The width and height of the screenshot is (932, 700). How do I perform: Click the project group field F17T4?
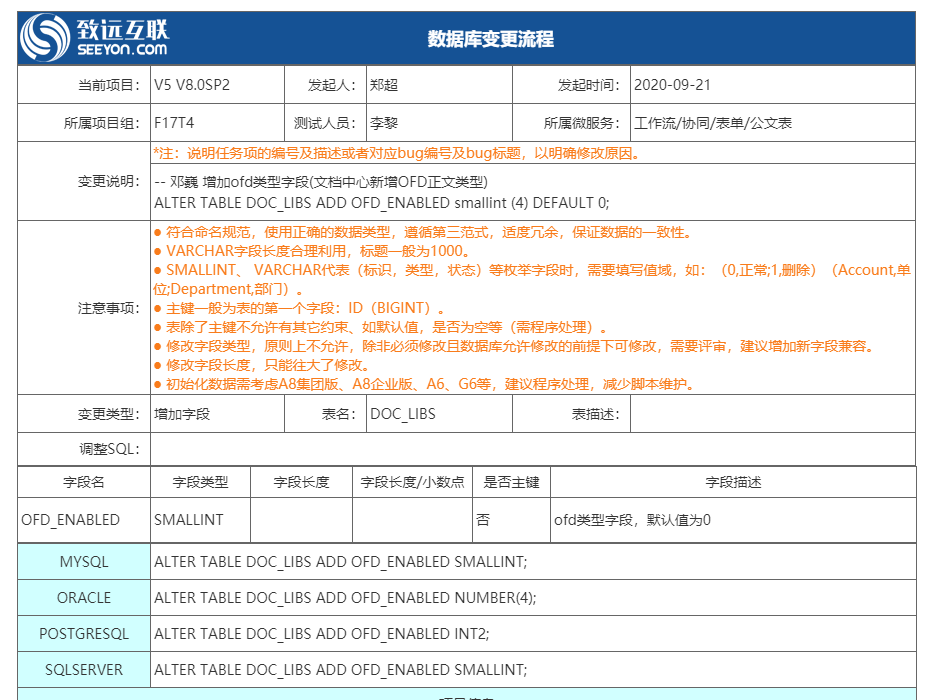tap(216, 123)
